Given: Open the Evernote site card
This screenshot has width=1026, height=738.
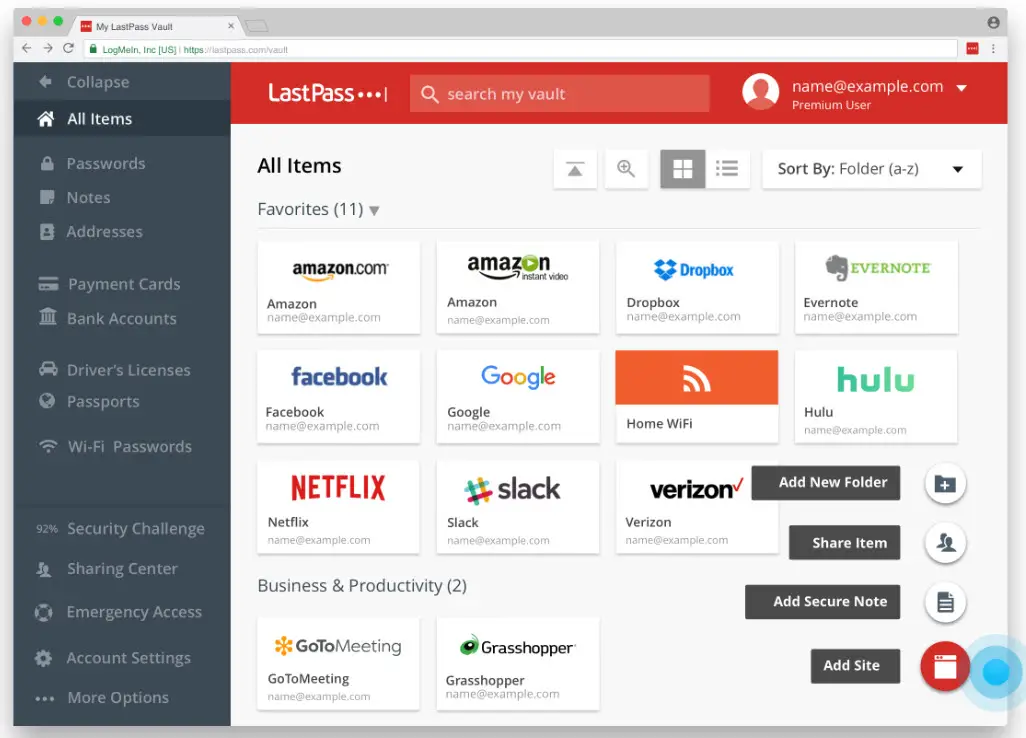Looking at the screenshot, I should [x=876, y=288].
